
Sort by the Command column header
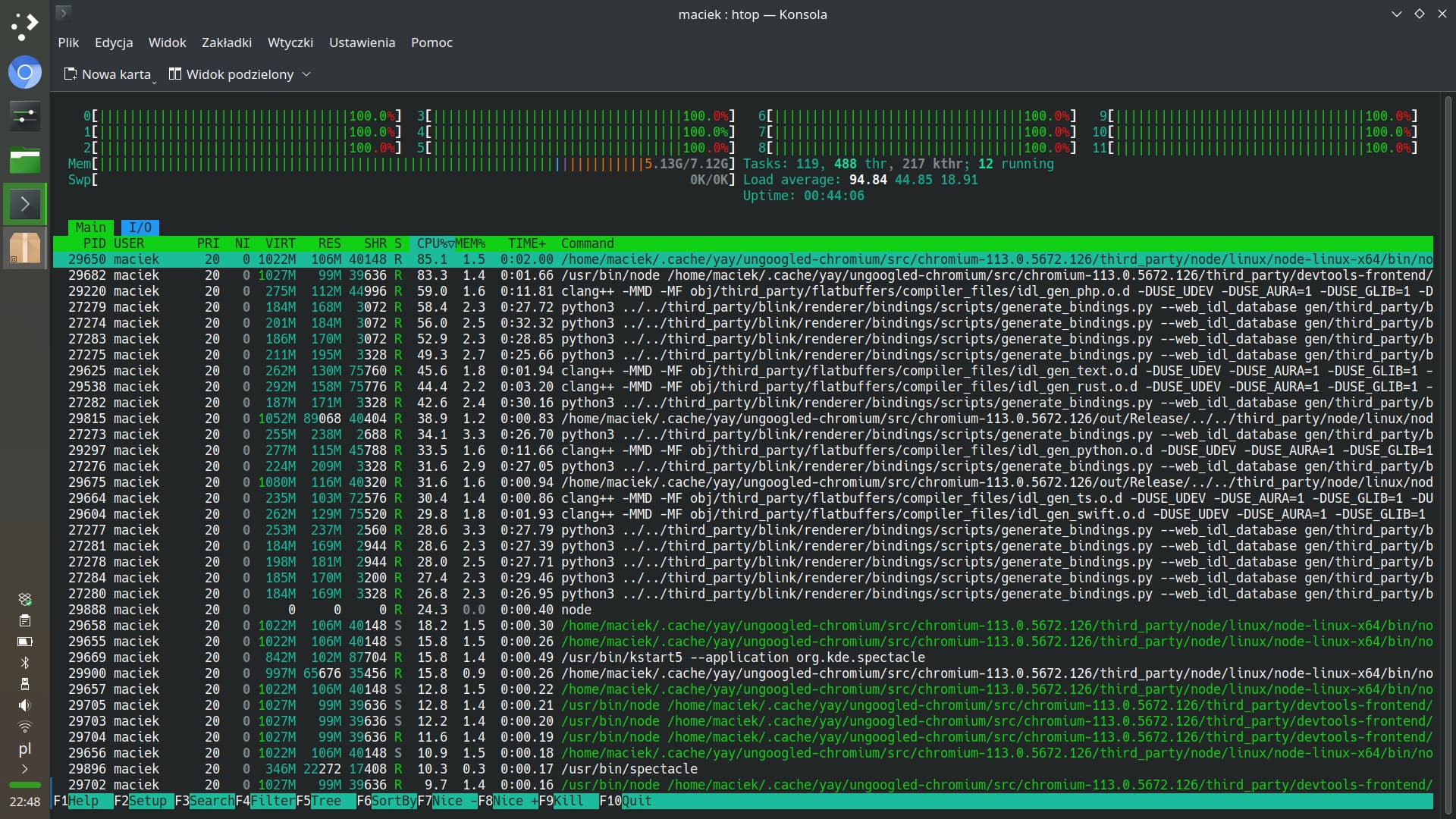(x=588, y=243)
